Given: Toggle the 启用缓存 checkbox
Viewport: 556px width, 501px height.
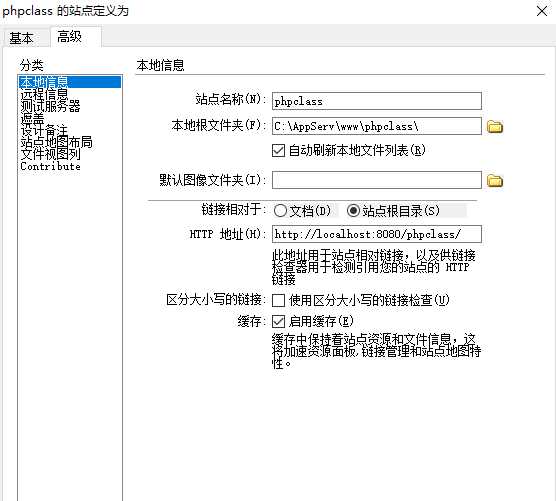Looking at the screenshot, I should [x=278, y=322].
